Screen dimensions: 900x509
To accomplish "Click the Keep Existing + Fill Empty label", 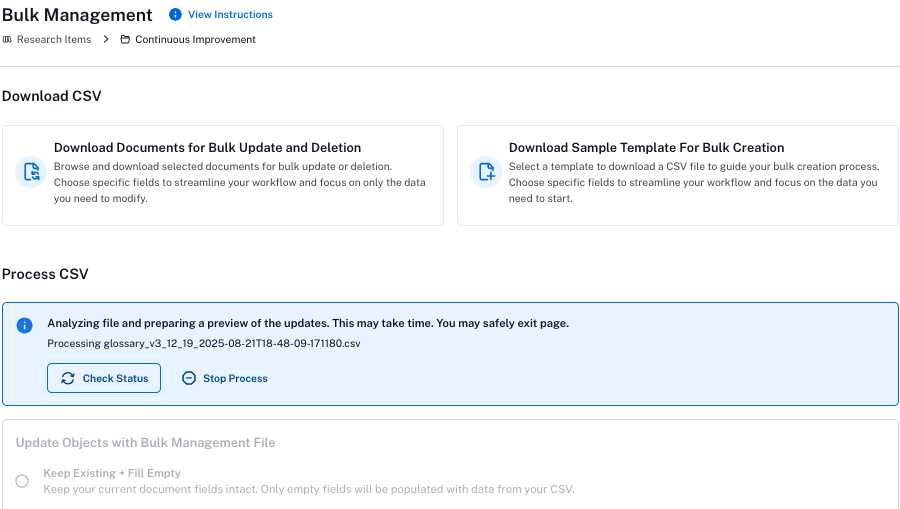I will tap(112, 473).
